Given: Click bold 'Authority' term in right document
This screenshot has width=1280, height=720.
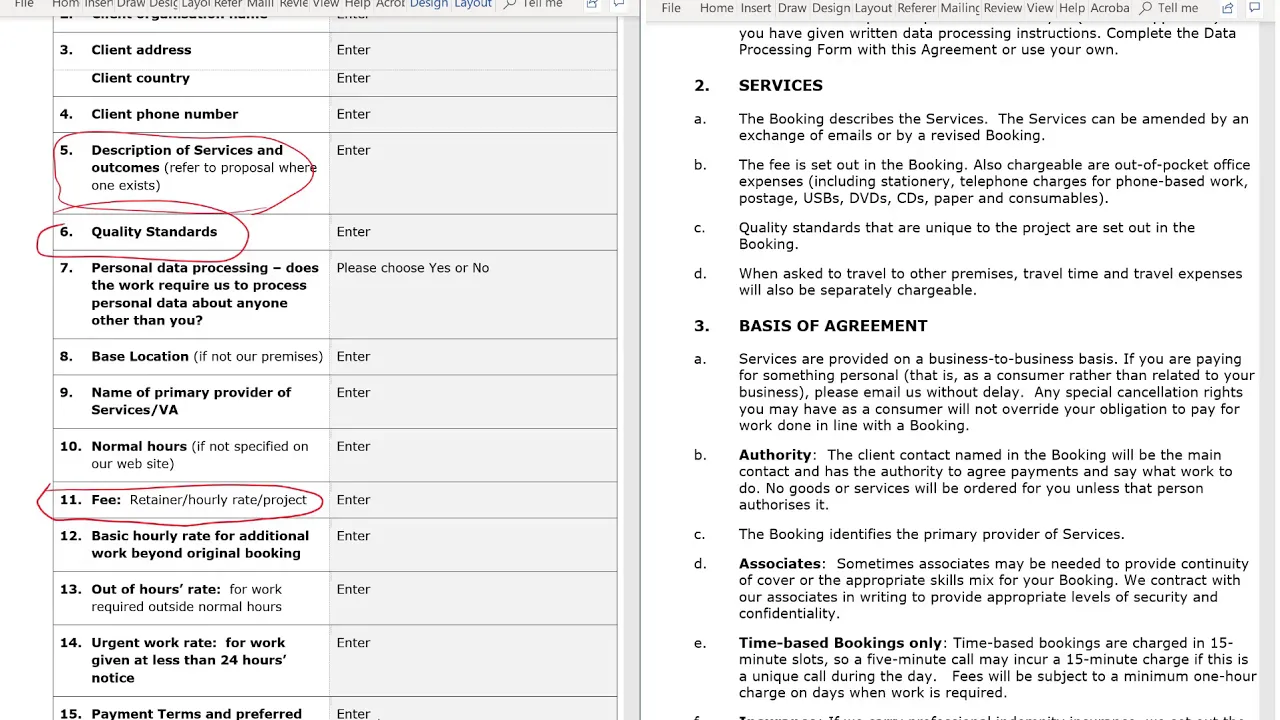Looking at the screenshot, I should (775, 455).
